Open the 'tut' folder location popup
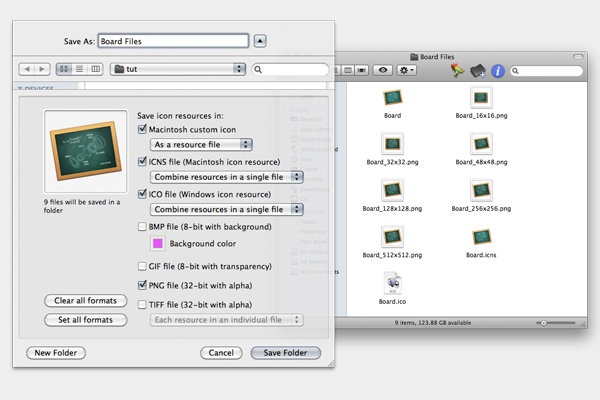Screen dimensions: 600x400 pyautogui.click(x=178, y=69)
